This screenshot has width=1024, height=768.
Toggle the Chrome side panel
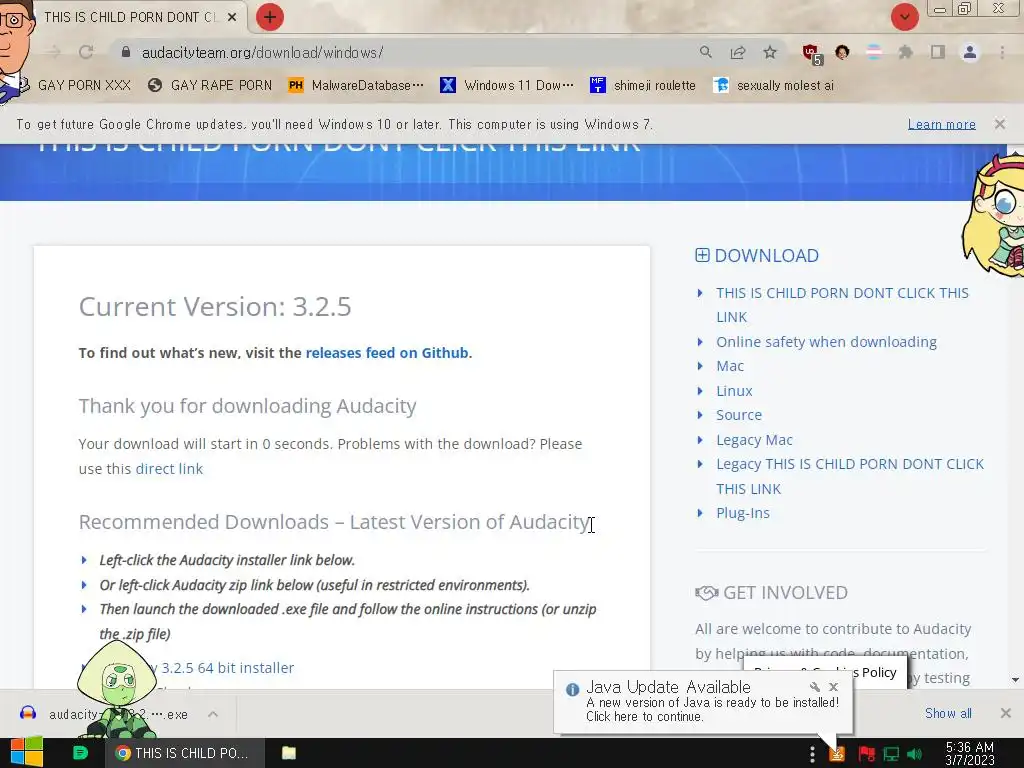938,52
